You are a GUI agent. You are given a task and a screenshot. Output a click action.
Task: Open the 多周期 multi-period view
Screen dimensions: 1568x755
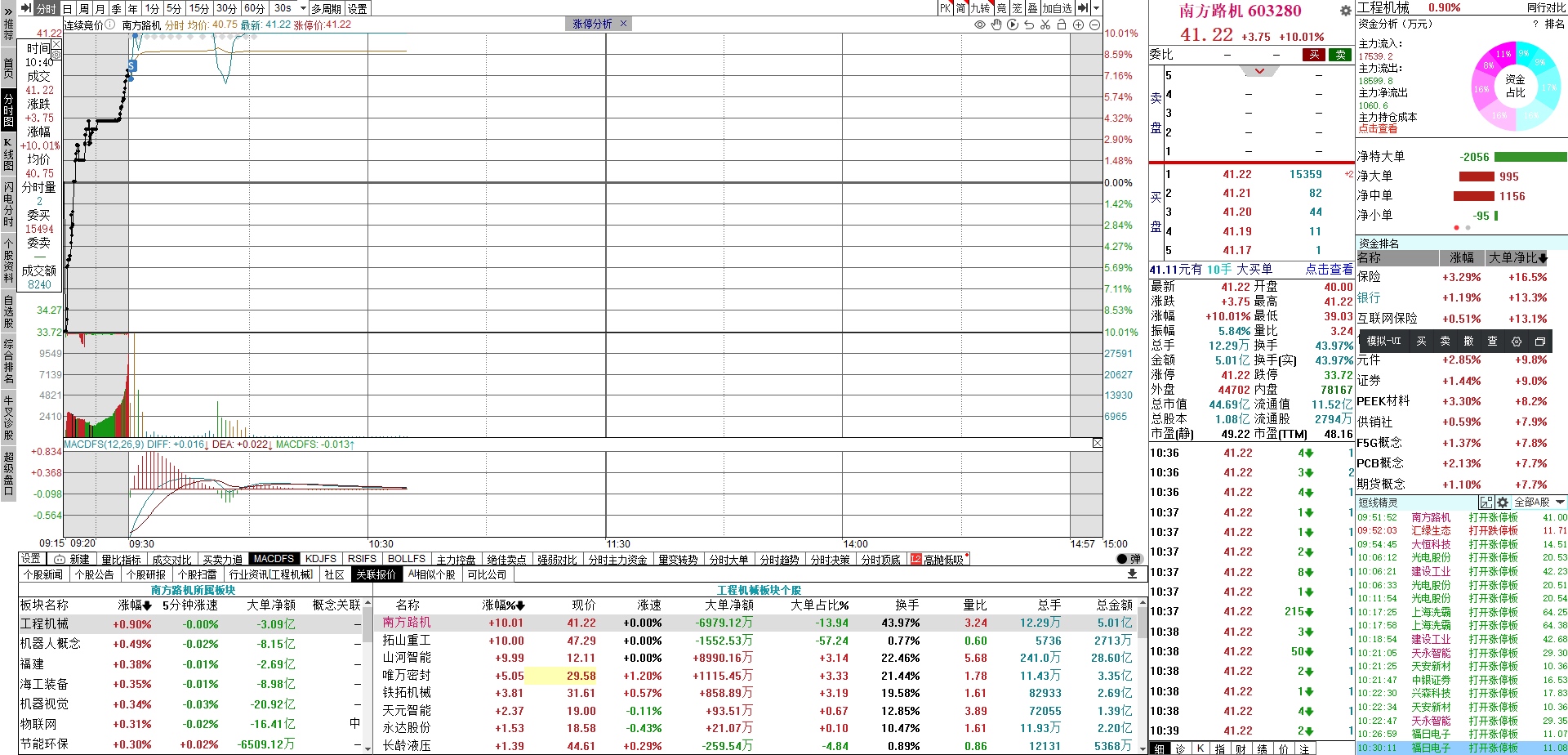click(x=327, y=8)
